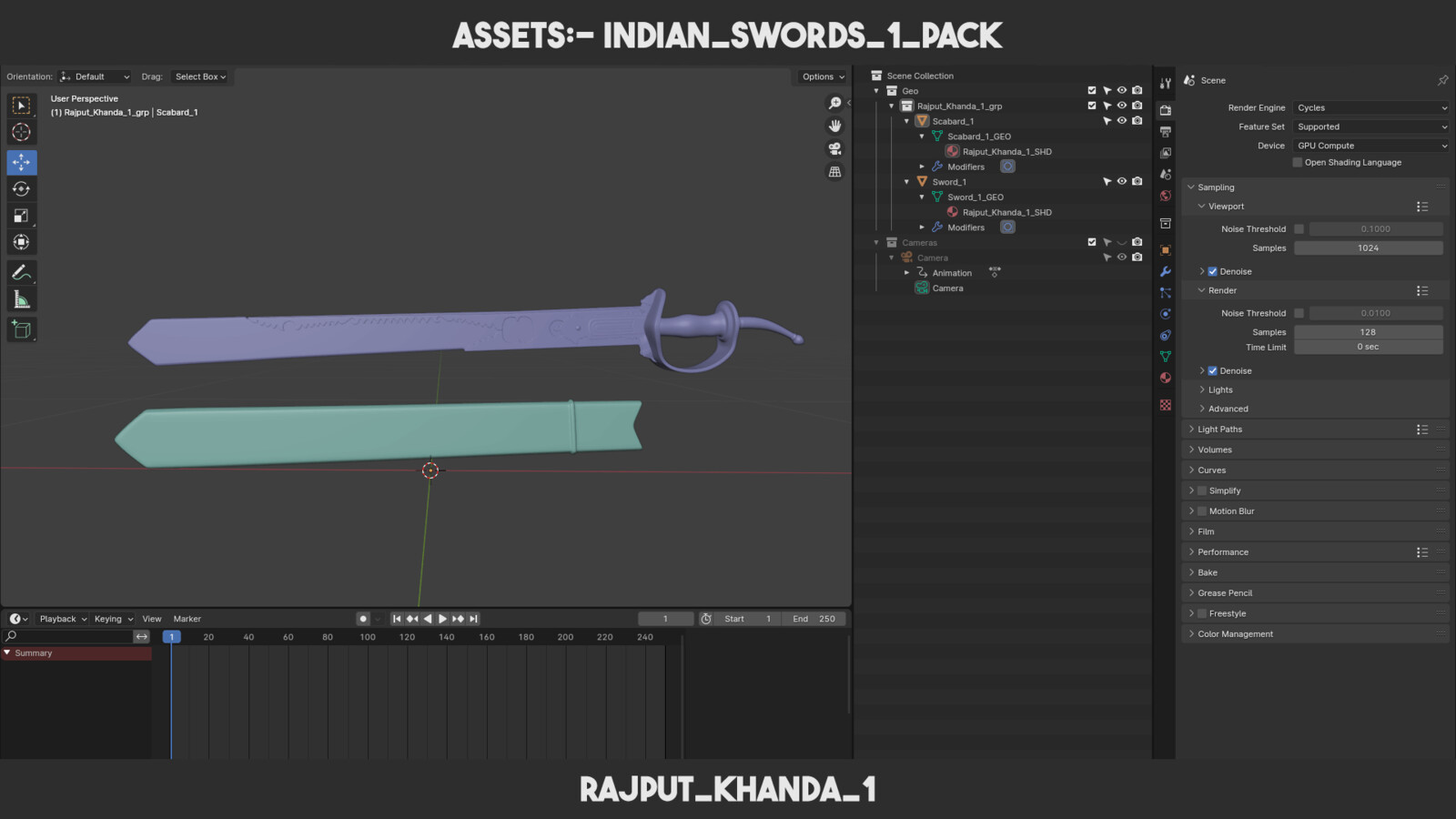Activate the Annotate tool

coord(22,272)
